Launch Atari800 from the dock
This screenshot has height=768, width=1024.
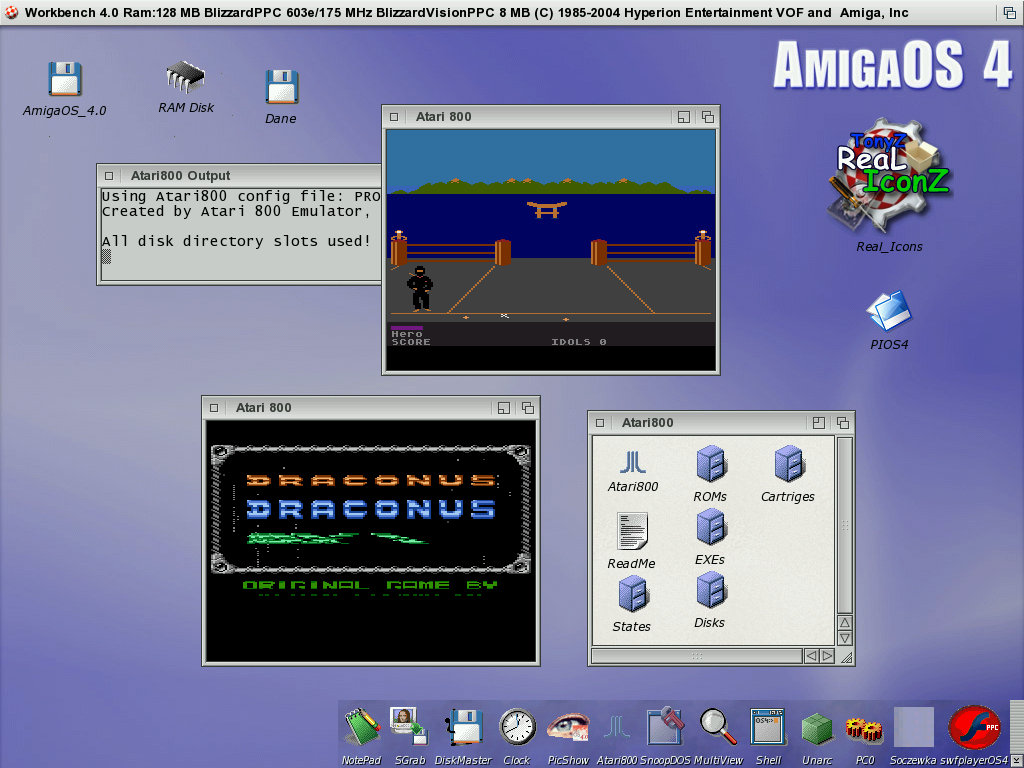pyautogui.click(x=617, y=727)
